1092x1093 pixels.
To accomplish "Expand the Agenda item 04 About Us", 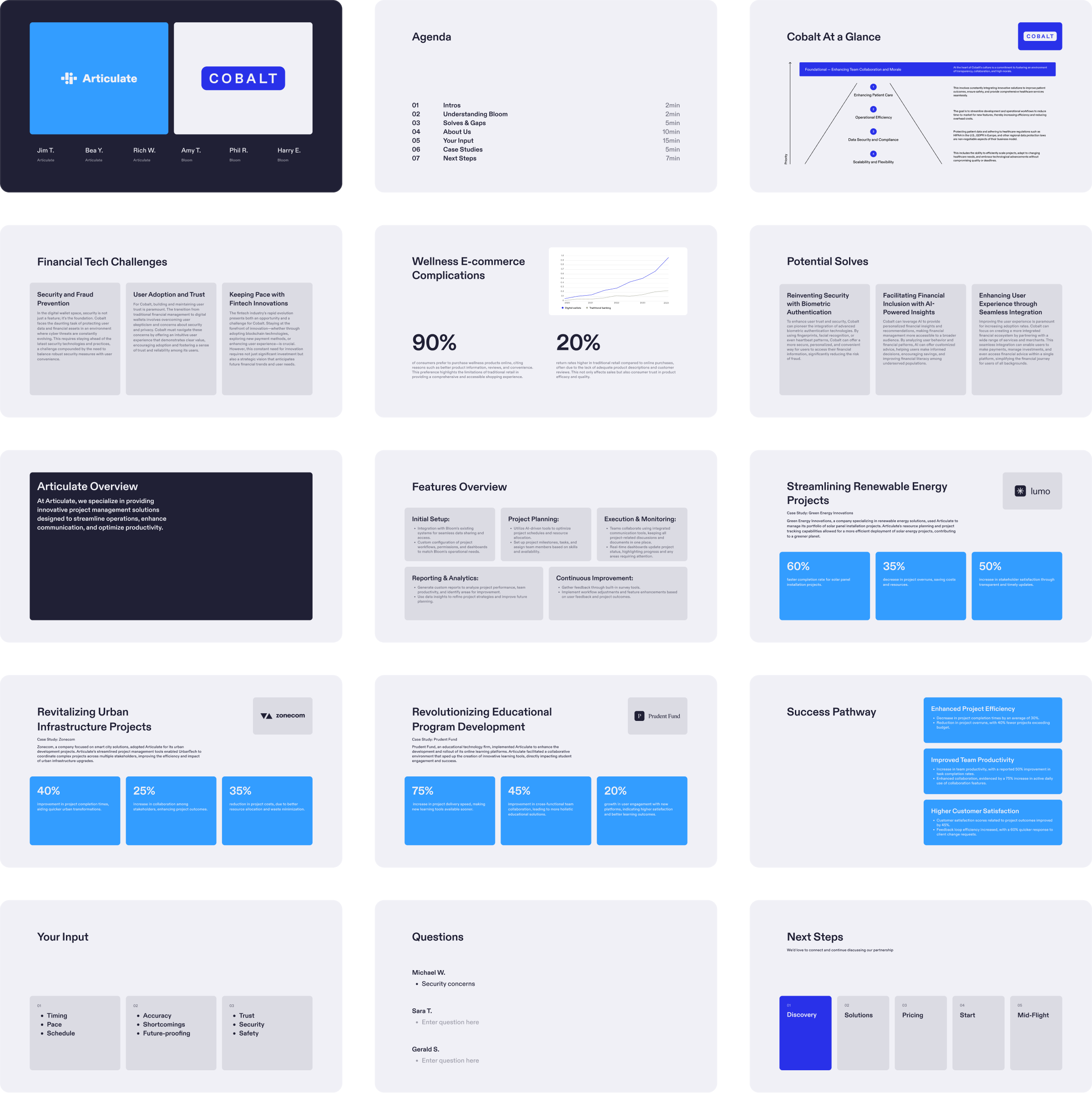I will (x=459, y=131).
